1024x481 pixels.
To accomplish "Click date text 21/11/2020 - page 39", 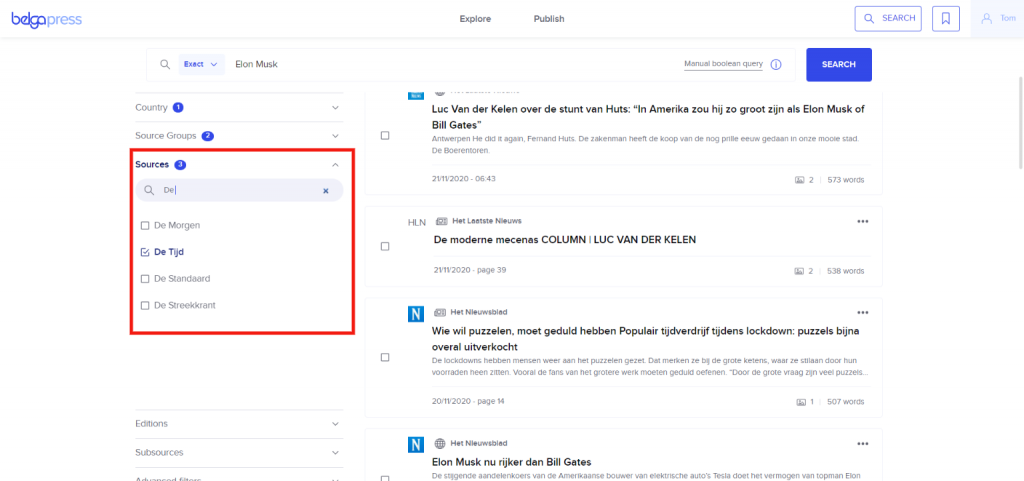I will click(469, 270).
